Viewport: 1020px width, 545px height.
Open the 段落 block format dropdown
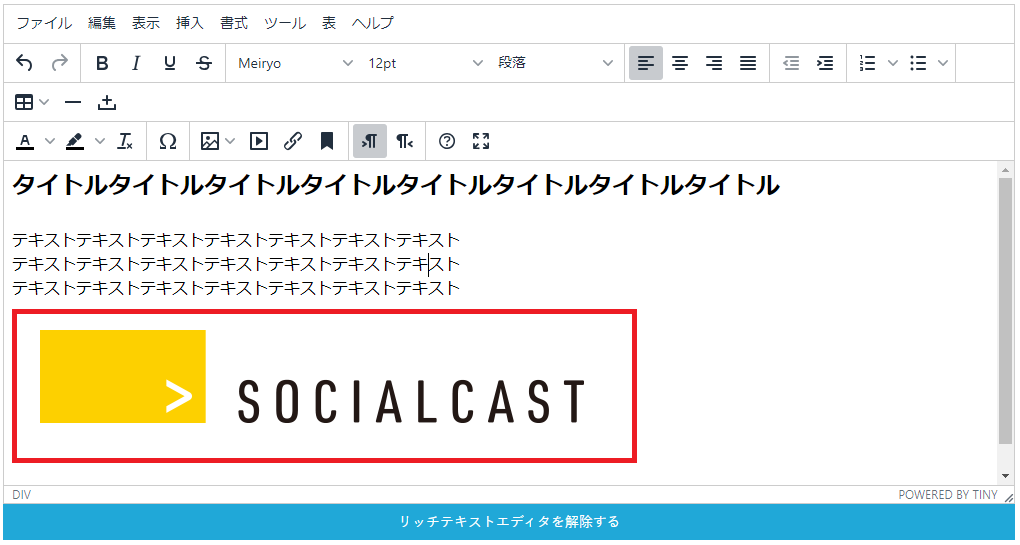pos(555,63)
